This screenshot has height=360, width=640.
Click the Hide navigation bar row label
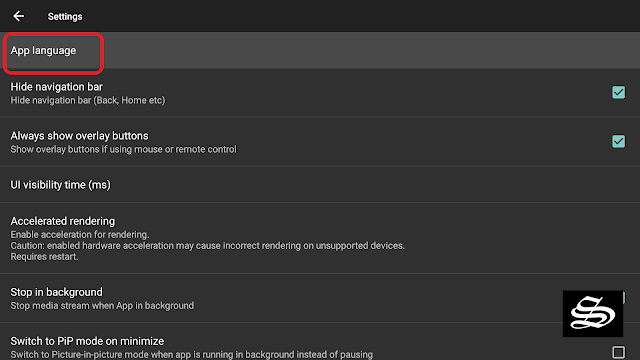[56, 87]
